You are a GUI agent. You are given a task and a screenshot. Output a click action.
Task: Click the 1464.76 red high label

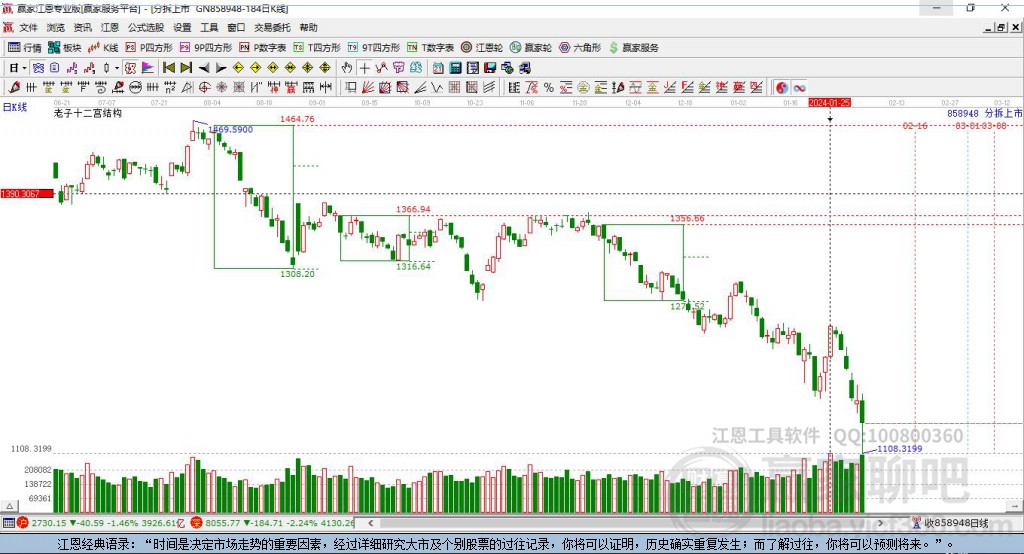click(x=297, y=119)
